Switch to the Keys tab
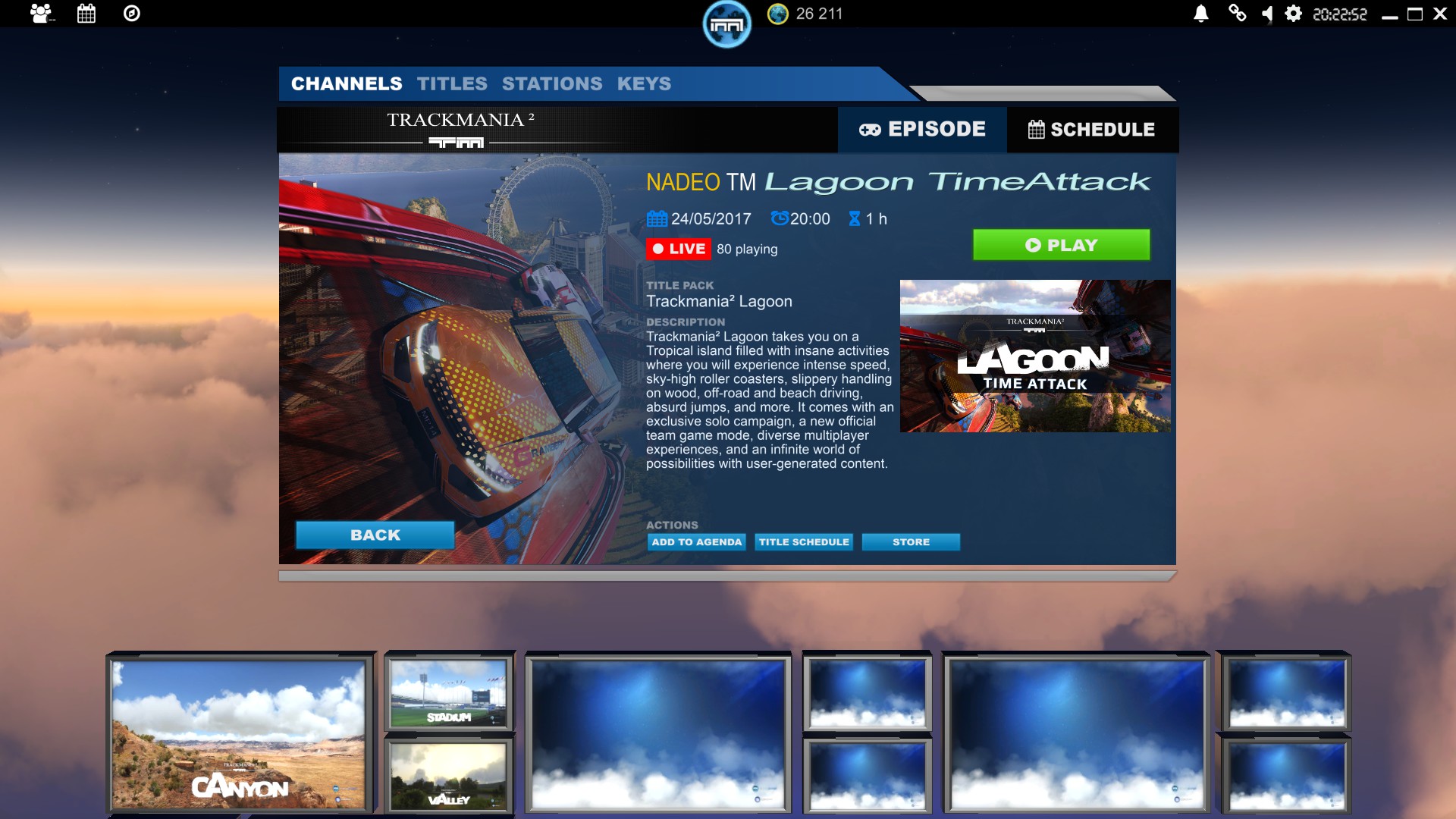The image size is (1456, 819). (x=644, y=83)
